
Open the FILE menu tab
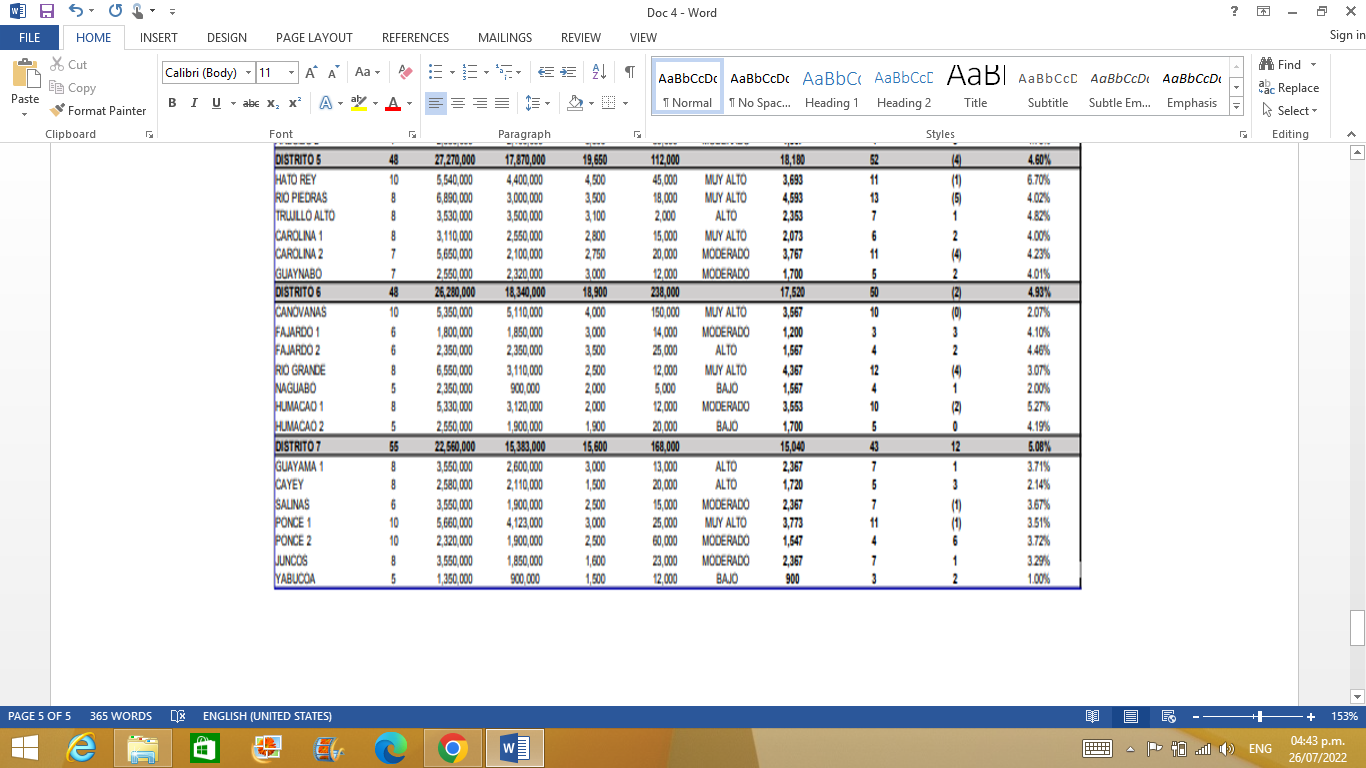[x=30, y=37]
